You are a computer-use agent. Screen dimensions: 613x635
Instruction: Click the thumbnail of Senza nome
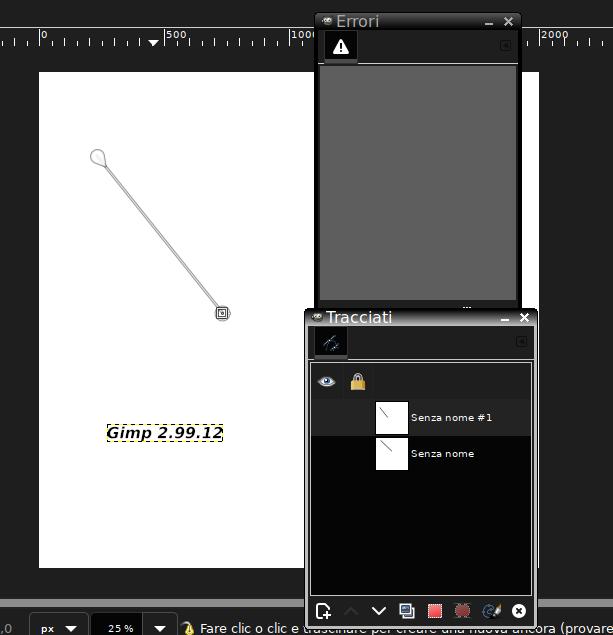[392, 454]
